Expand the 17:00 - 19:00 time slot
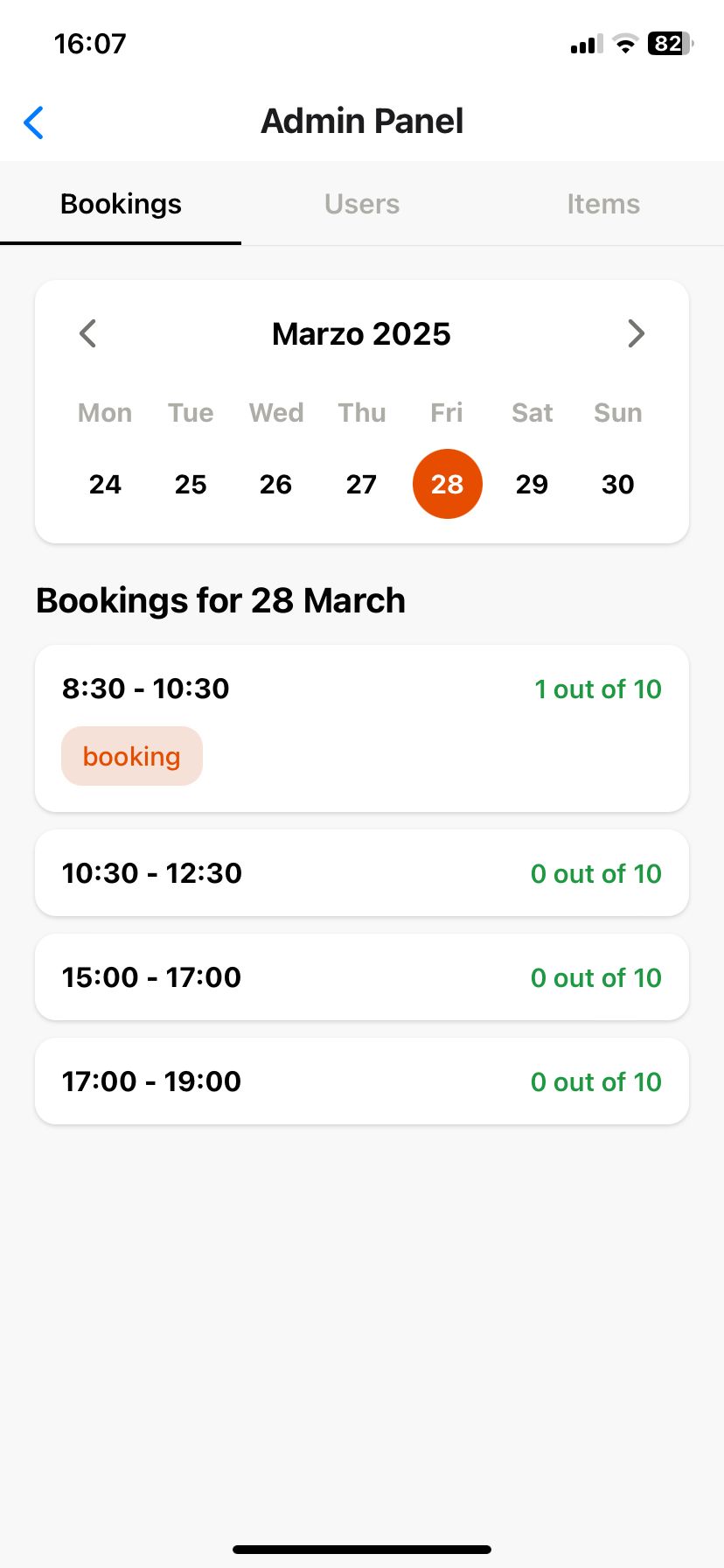 362,1081
